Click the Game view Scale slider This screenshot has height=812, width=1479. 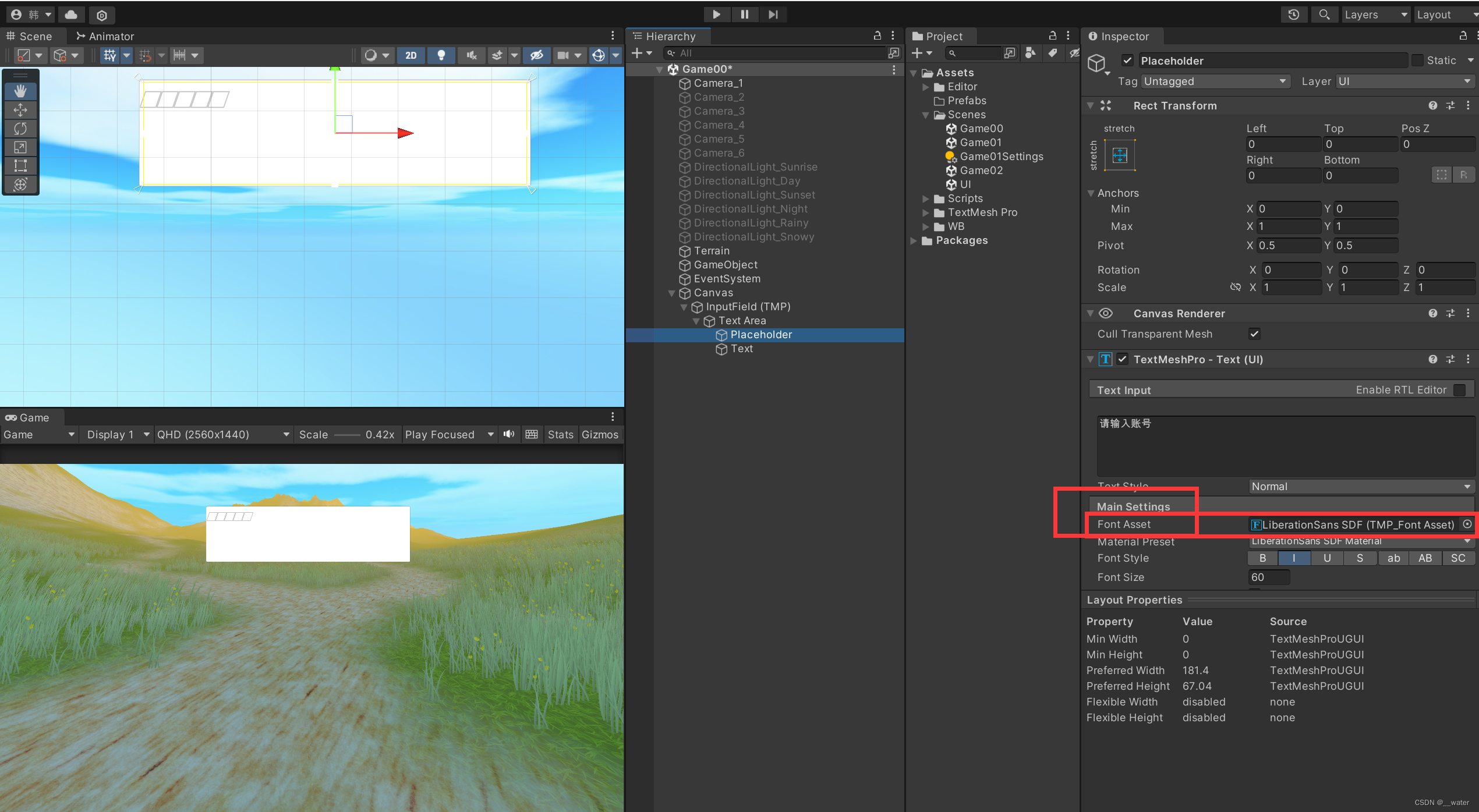tap(347, 435)
